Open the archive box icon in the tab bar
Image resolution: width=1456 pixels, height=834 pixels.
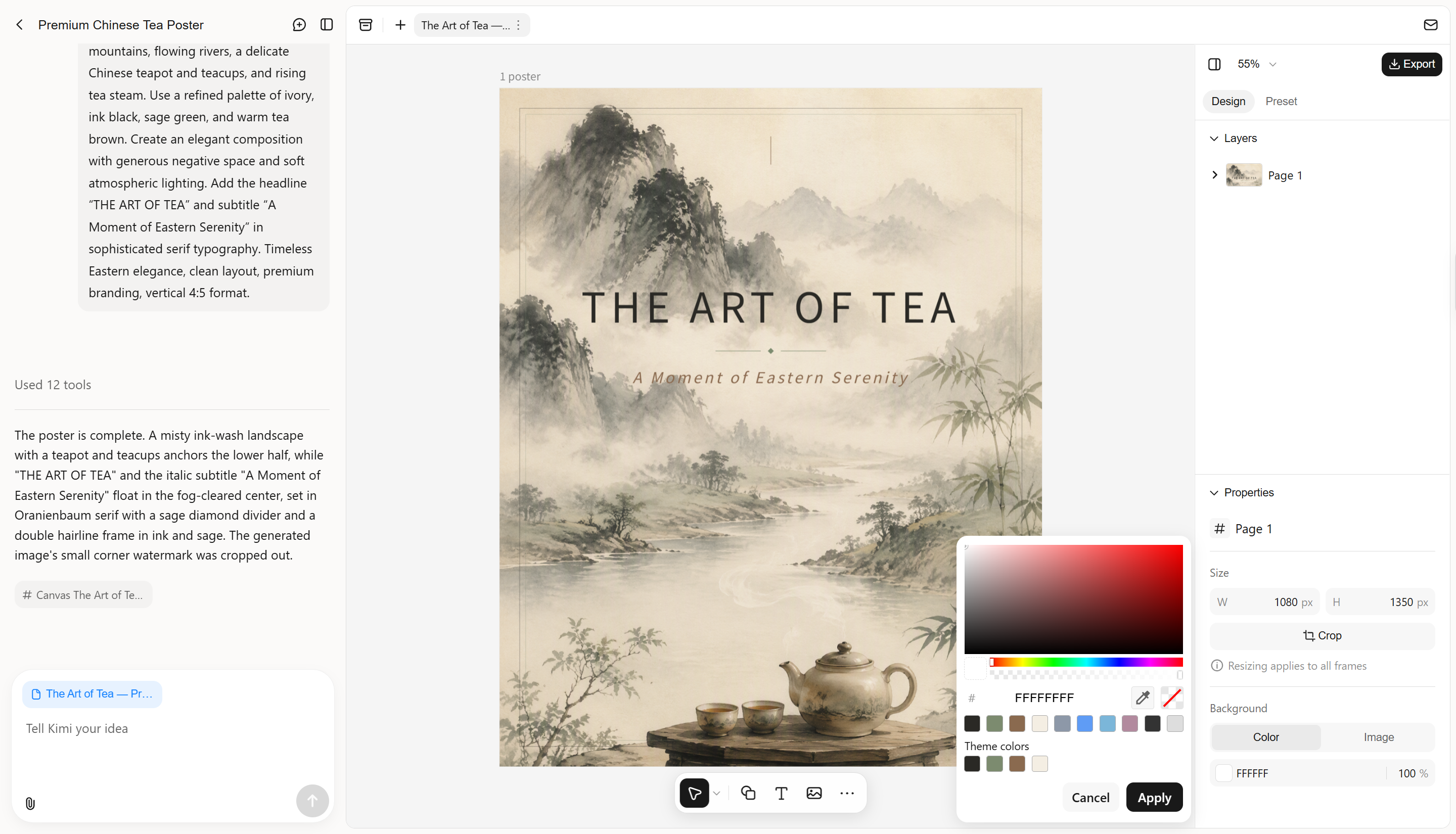coord(366,25)
